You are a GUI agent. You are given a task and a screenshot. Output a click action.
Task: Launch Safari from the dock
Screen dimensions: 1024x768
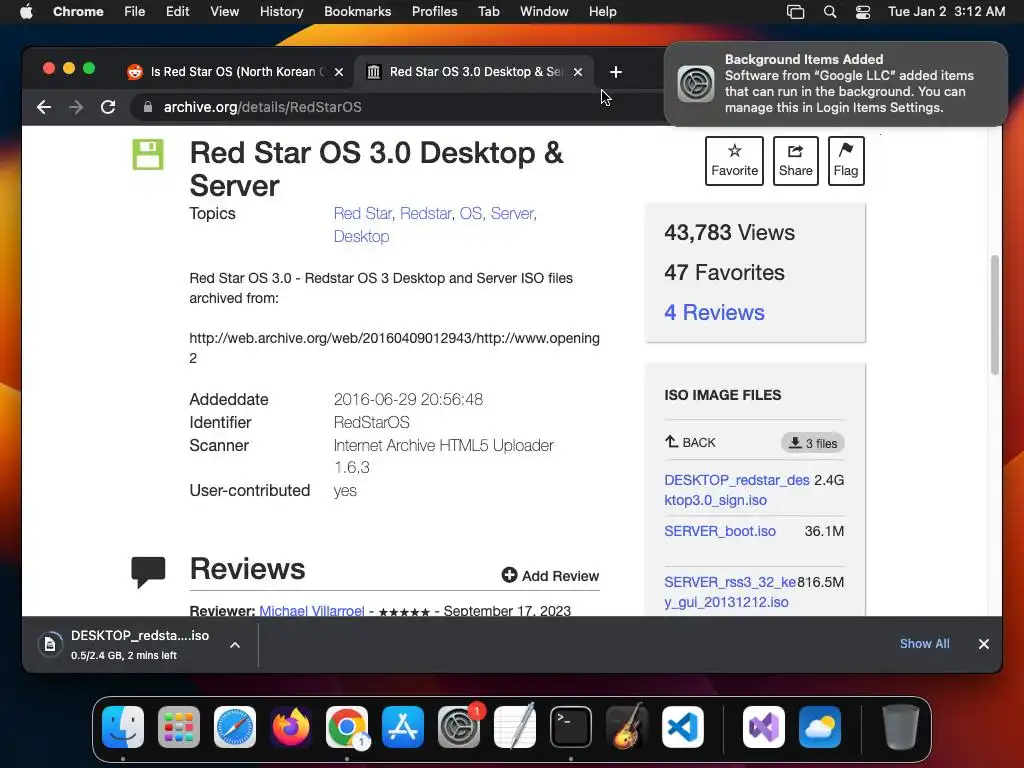tap(235, 727)
